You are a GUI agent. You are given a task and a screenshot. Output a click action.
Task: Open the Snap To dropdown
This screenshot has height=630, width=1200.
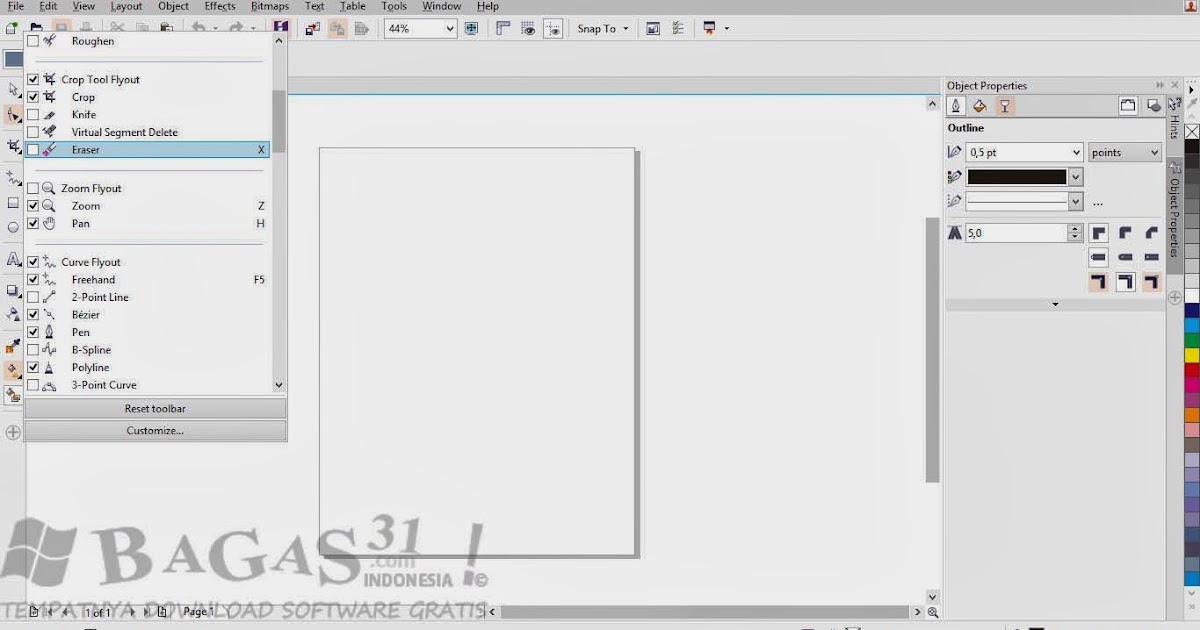(603, 29)
